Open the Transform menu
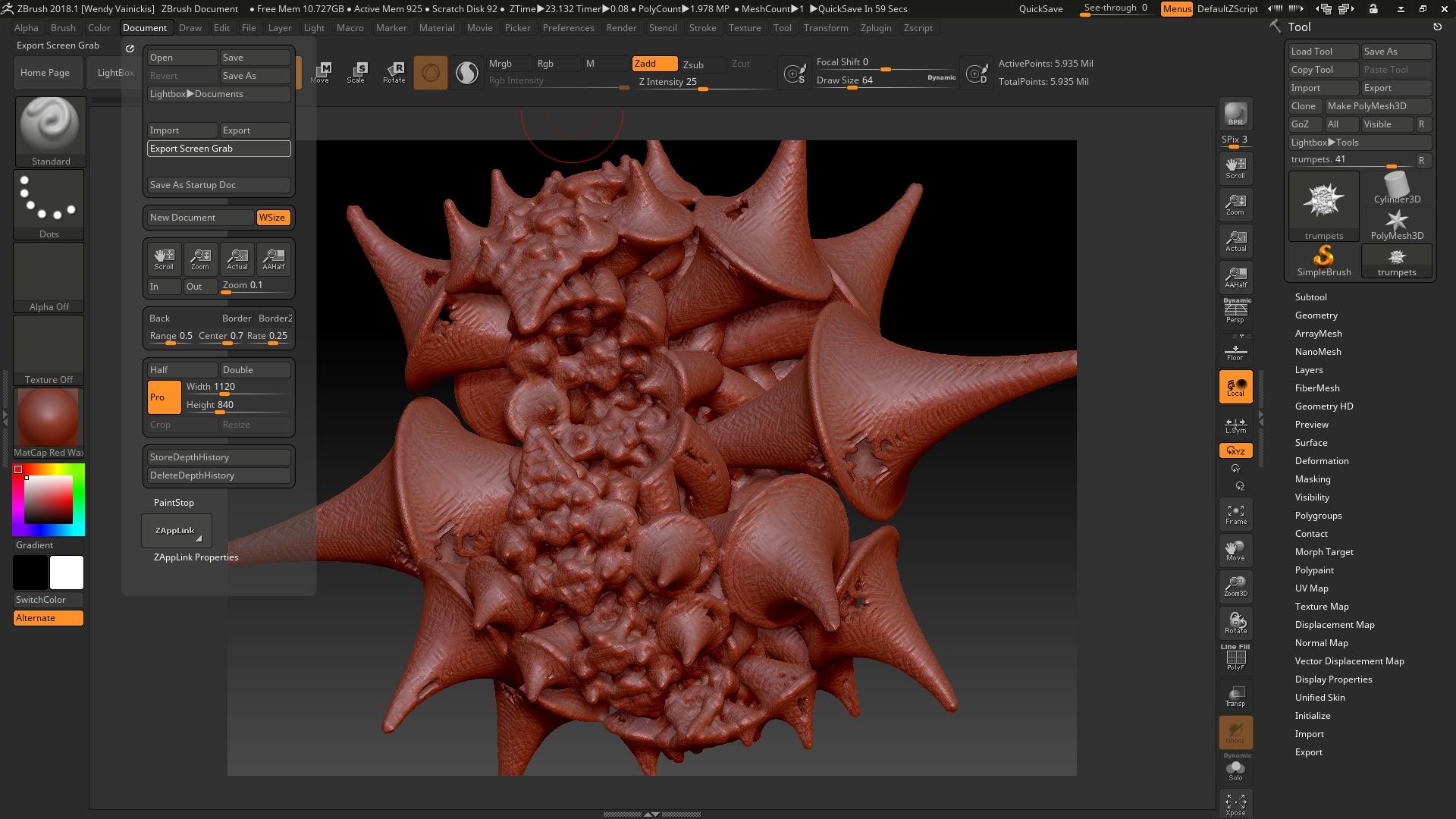 pos(826,28)
